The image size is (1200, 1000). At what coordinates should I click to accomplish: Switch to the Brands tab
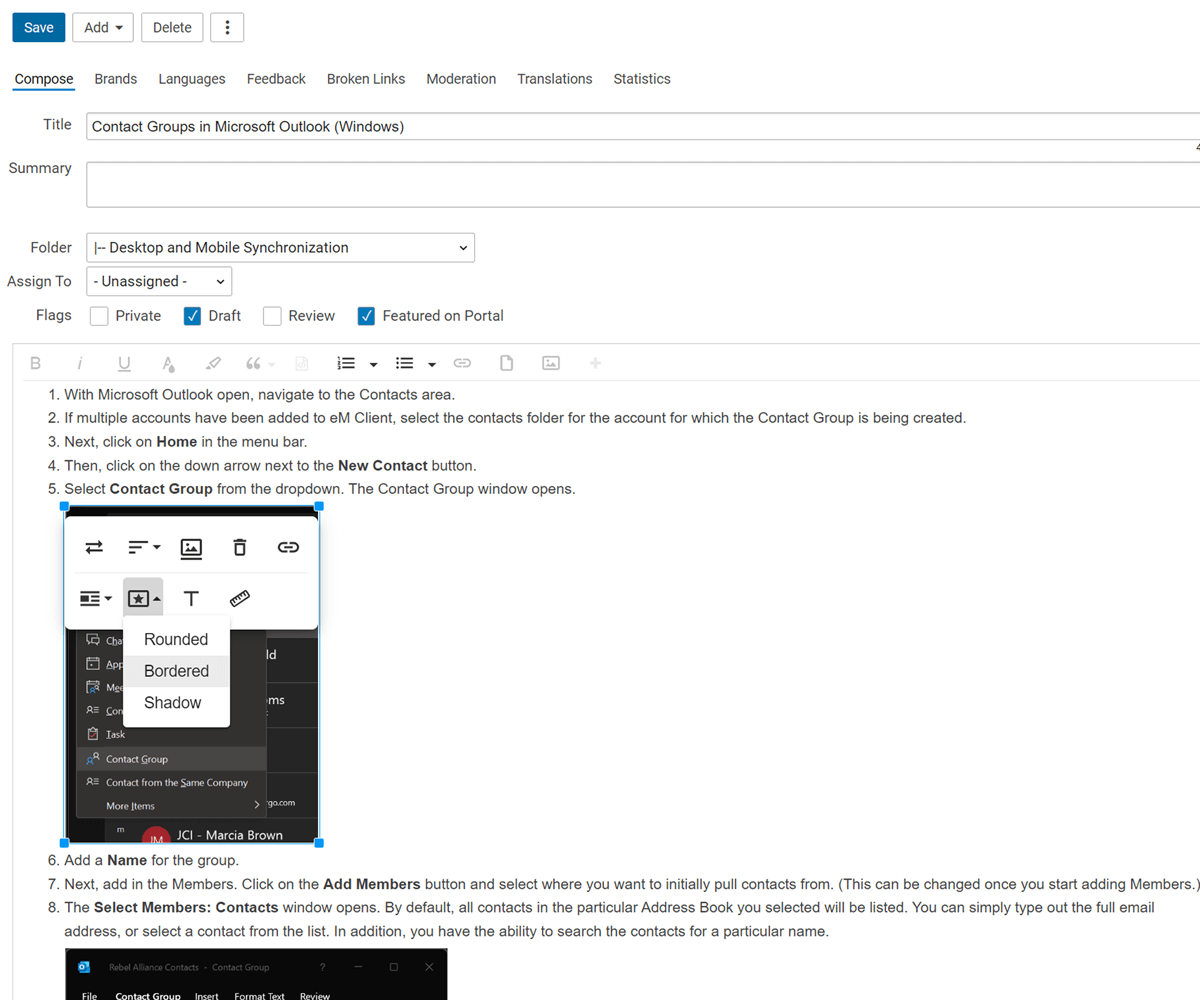pos(116,79)
